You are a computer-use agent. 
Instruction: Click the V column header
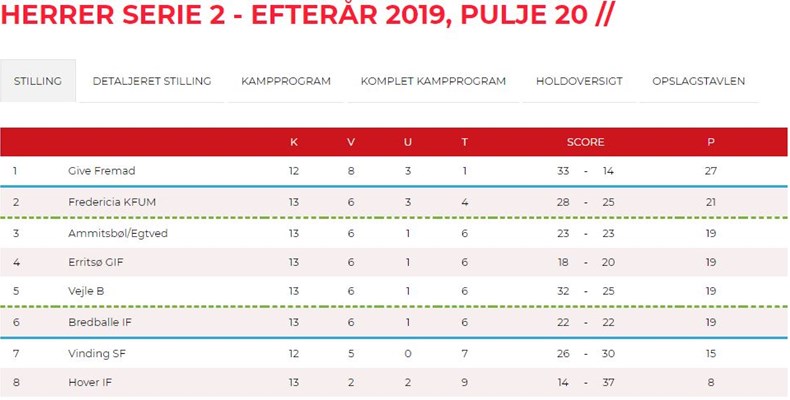pos(350,142)
